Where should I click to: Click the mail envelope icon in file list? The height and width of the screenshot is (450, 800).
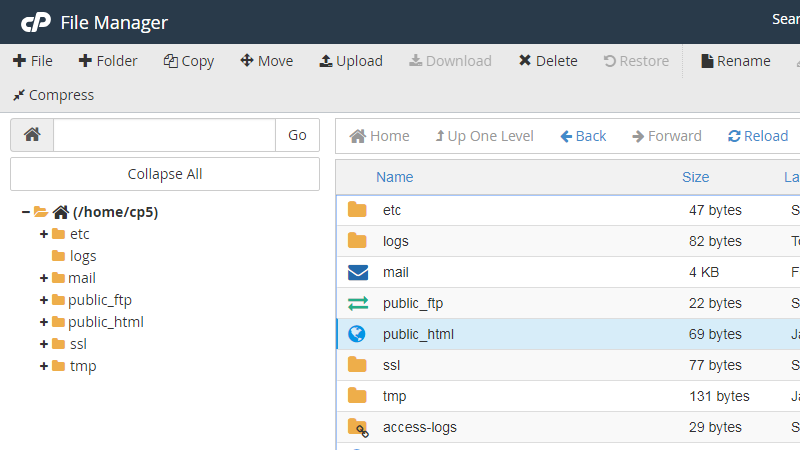pos(358,272)
